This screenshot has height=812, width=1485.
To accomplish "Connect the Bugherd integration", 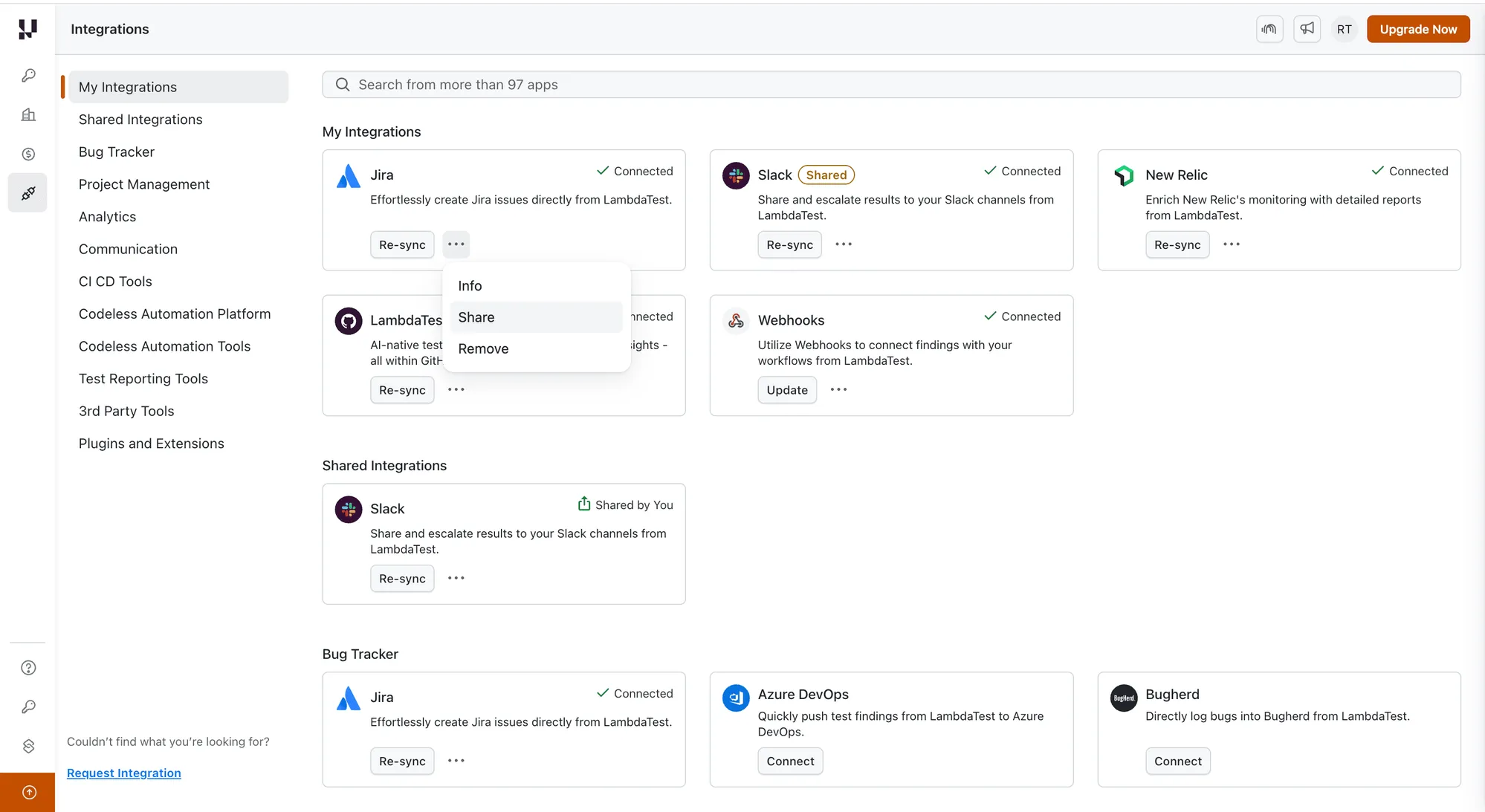I will click(1178, 761).
